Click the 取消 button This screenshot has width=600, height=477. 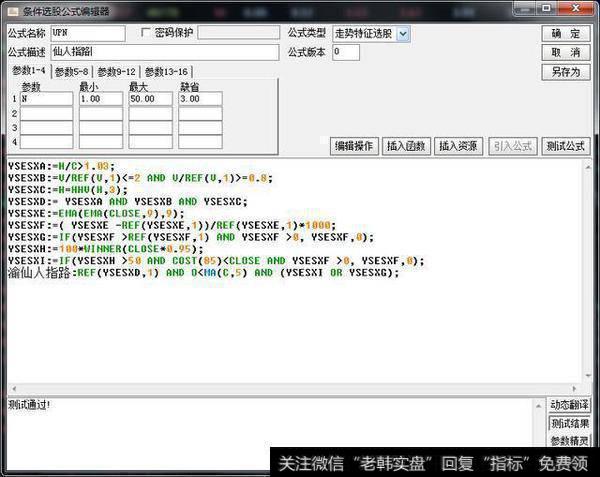tap(566, 52)
